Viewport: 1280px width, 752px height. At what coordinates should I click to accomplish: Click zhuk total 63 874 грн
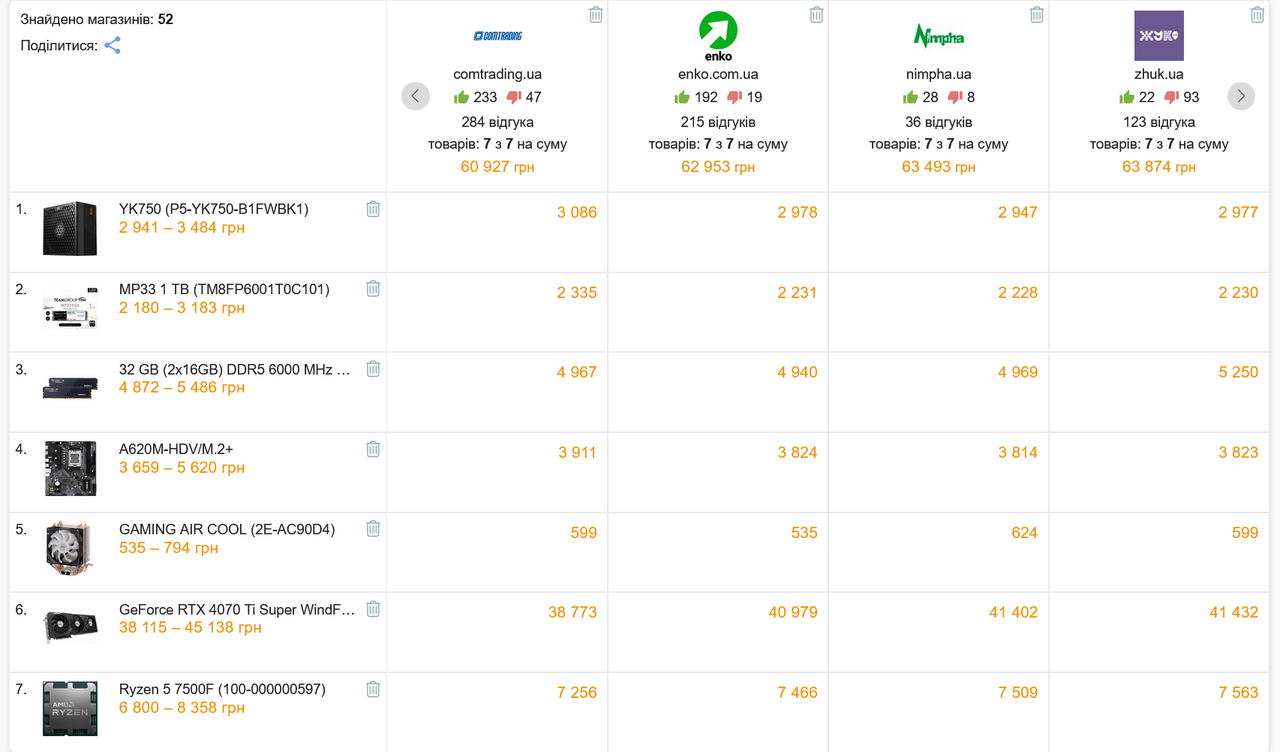[x=1159, y=167]
